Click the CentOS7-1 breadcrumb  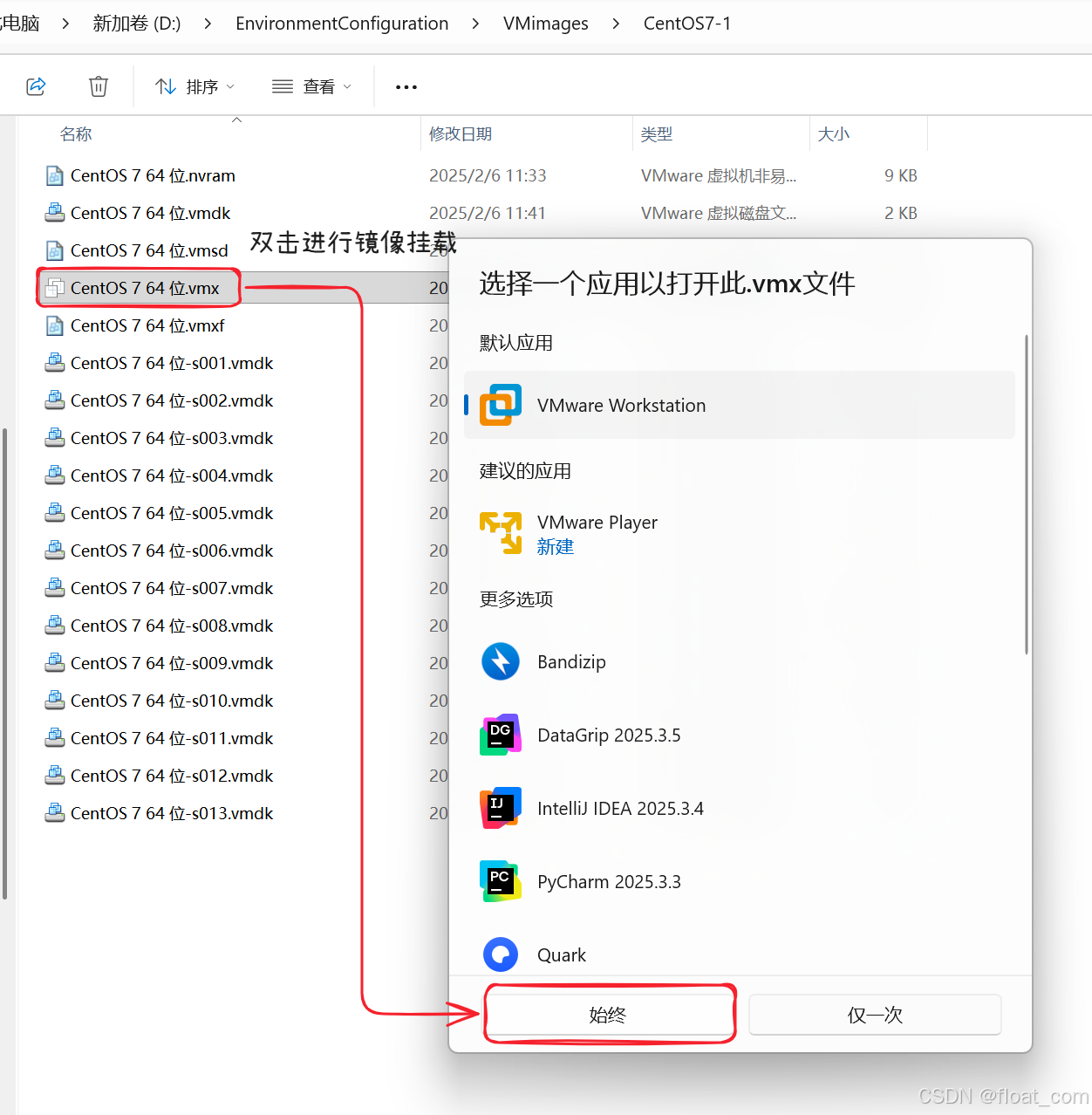click(687, 24)
